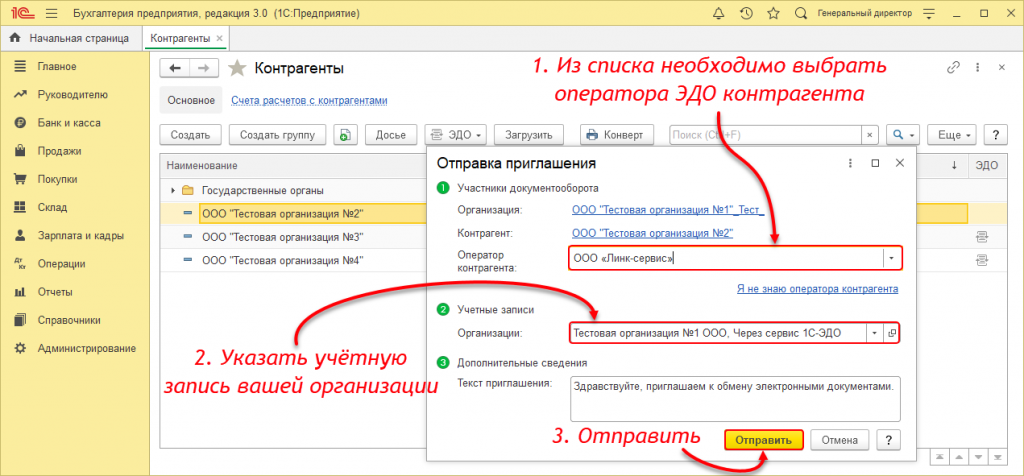This screenshot has height=476, width=1024.
Task: Open Покупки section
Action: [57, 179]
